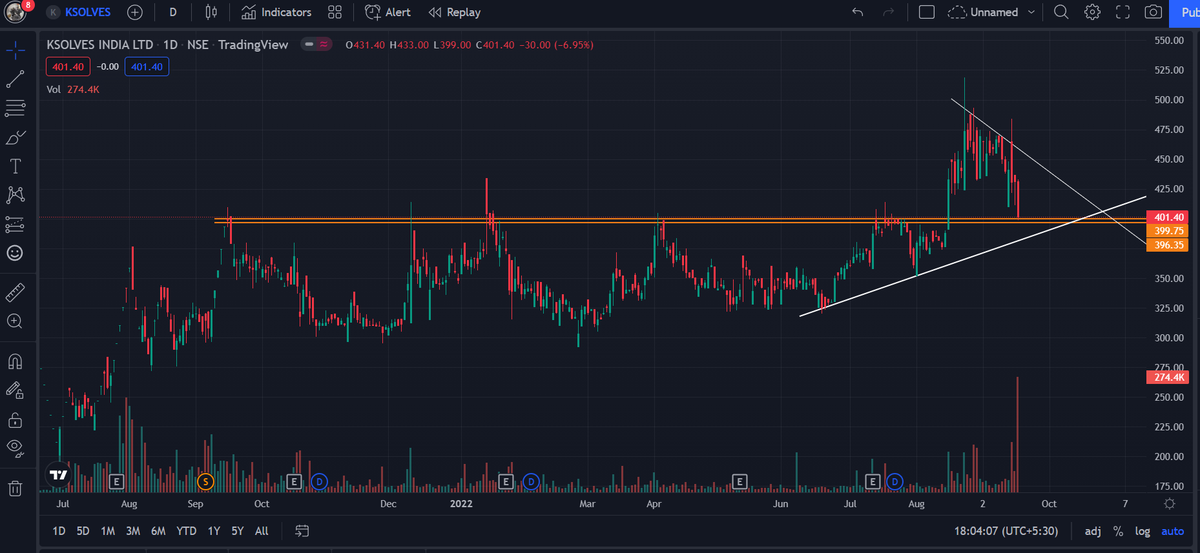Select the brush drawing tool
The width and height of the screenshot is (1200, 553).
15,136
